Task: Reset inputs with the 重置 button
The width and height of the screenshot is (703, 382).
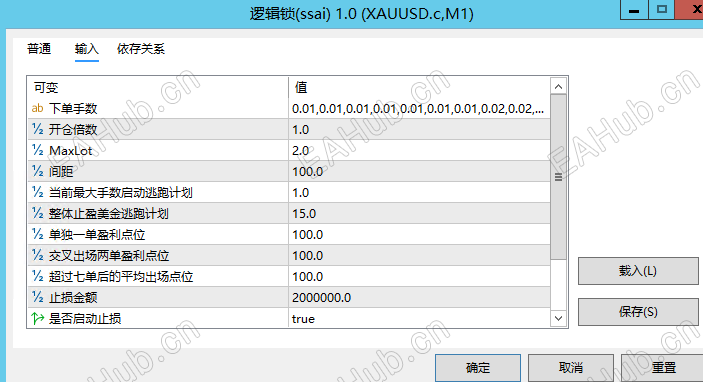Action: [x=662, y=368]
